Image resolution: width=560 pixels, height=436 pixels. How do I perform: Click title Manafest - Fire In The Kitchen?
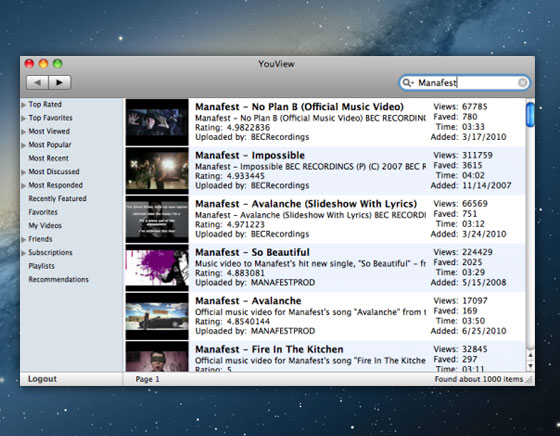point(269,349)
